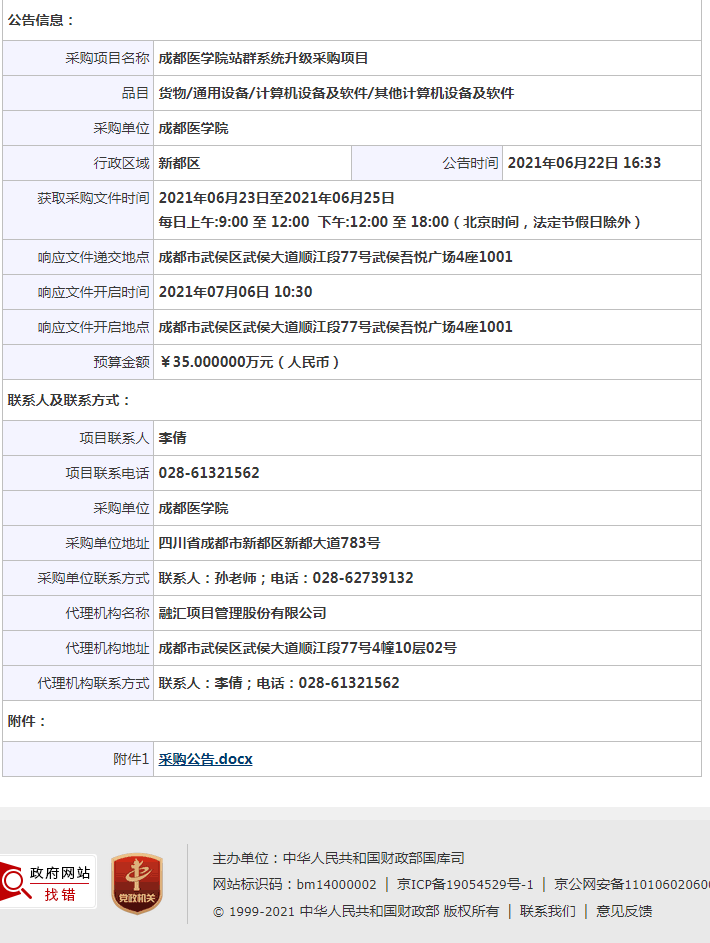710x943 pixels.
Task: Open the 京ICP备19054529号-1 record link
Action: click(x=465, y=884)
